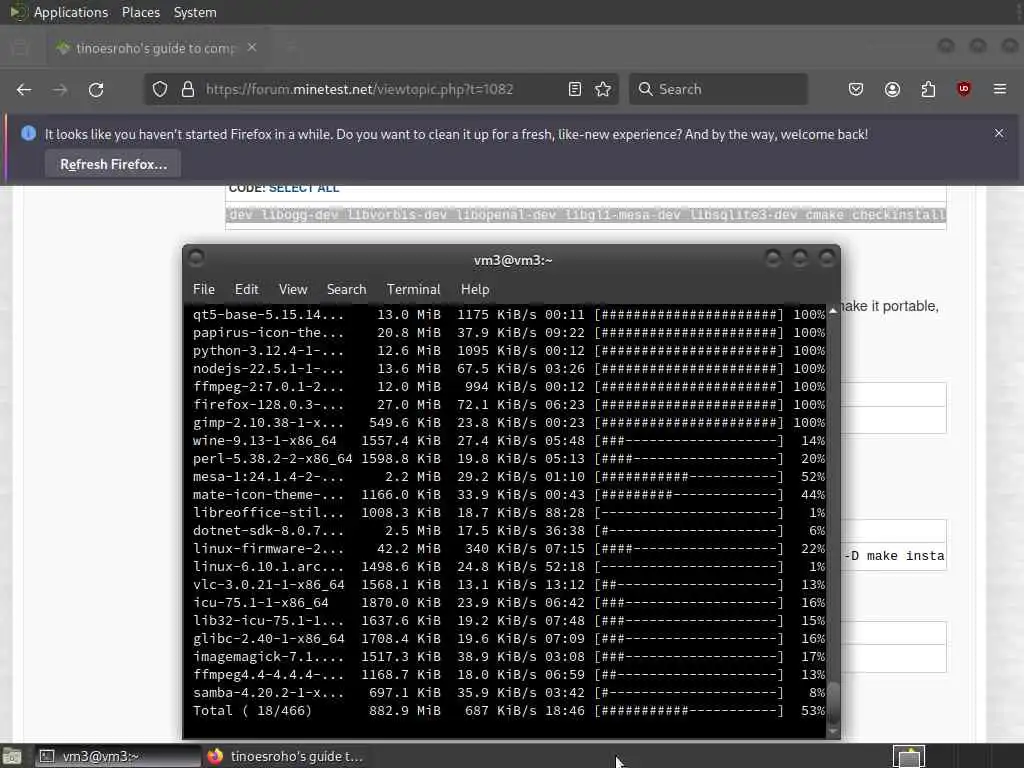Image resolution: width=1024 pixels, height=768 pixels.
Task: Open the uBlock Origin extension icon
Action: coord(964,89)
